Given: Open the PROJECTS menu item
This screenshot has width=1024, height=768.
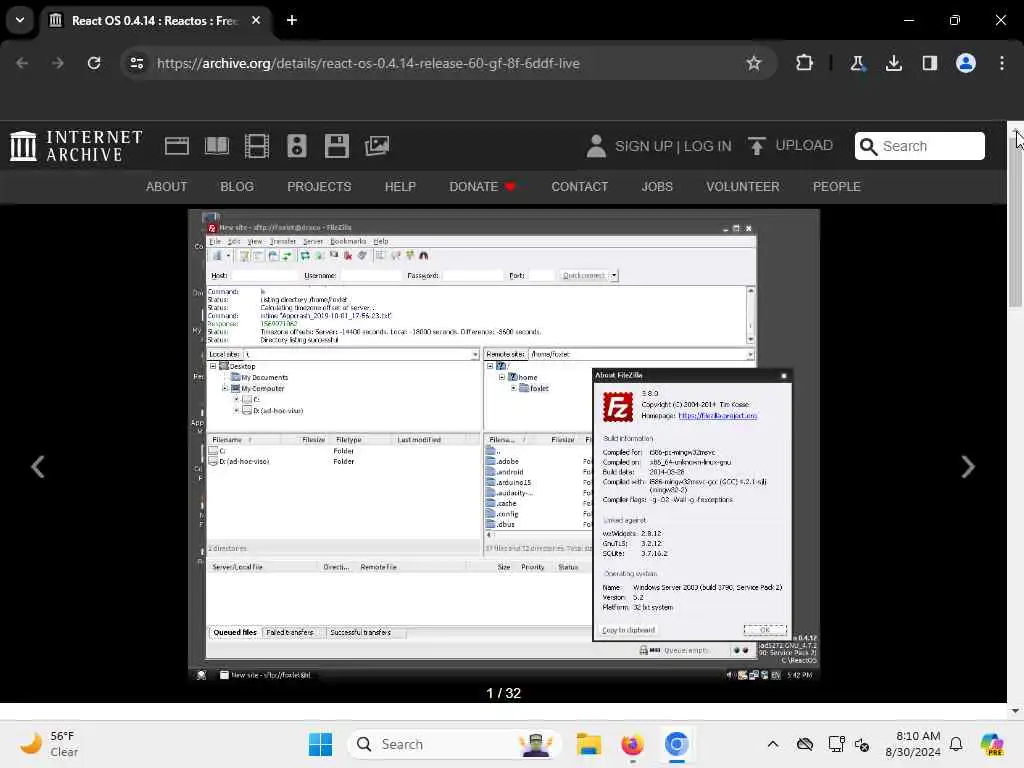Looking at the screenshot, I should pyautogui.click(x=319, y=187).
